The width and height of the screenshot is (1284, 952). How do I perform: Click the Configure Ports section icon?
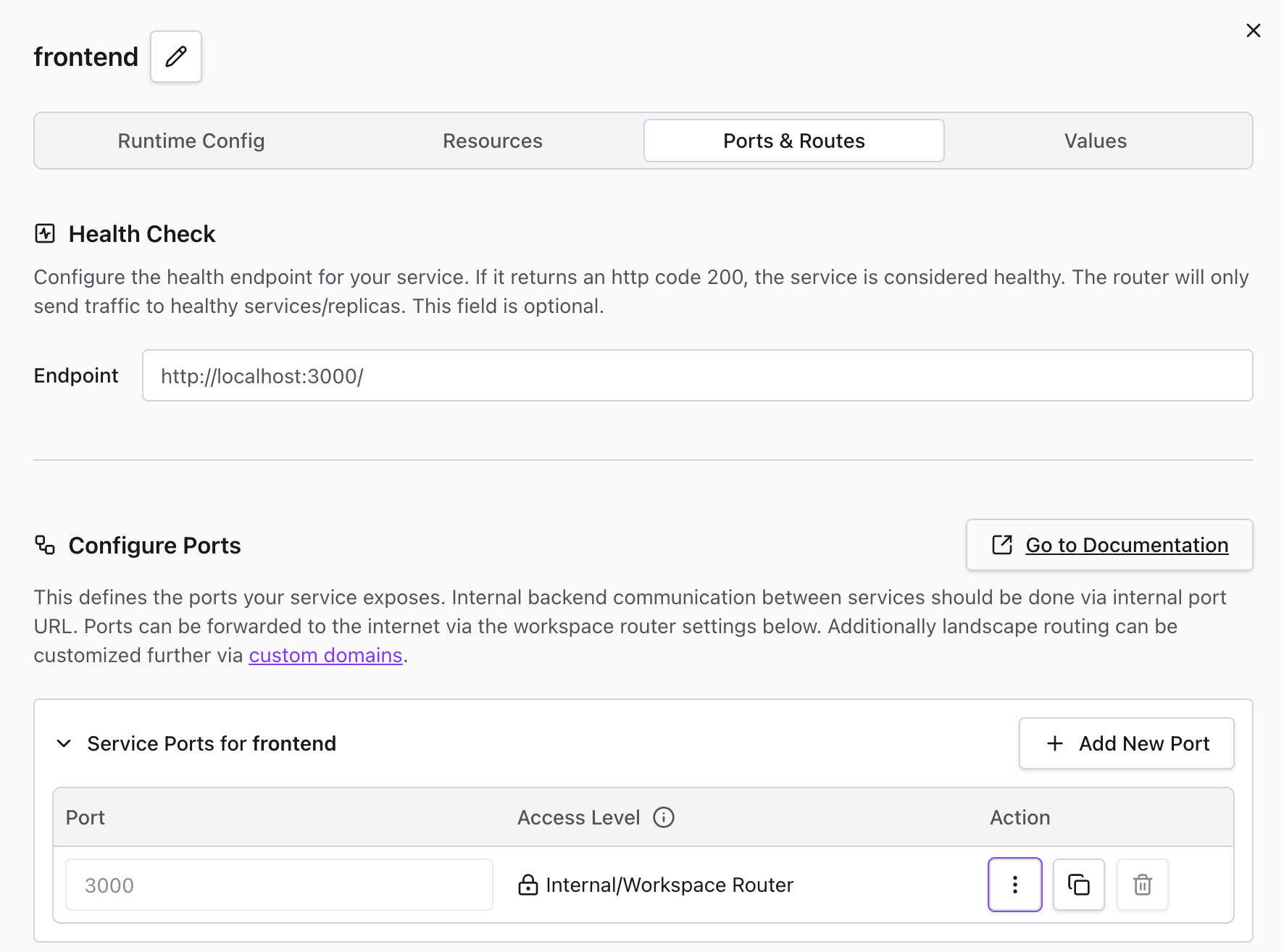(45, 545)
